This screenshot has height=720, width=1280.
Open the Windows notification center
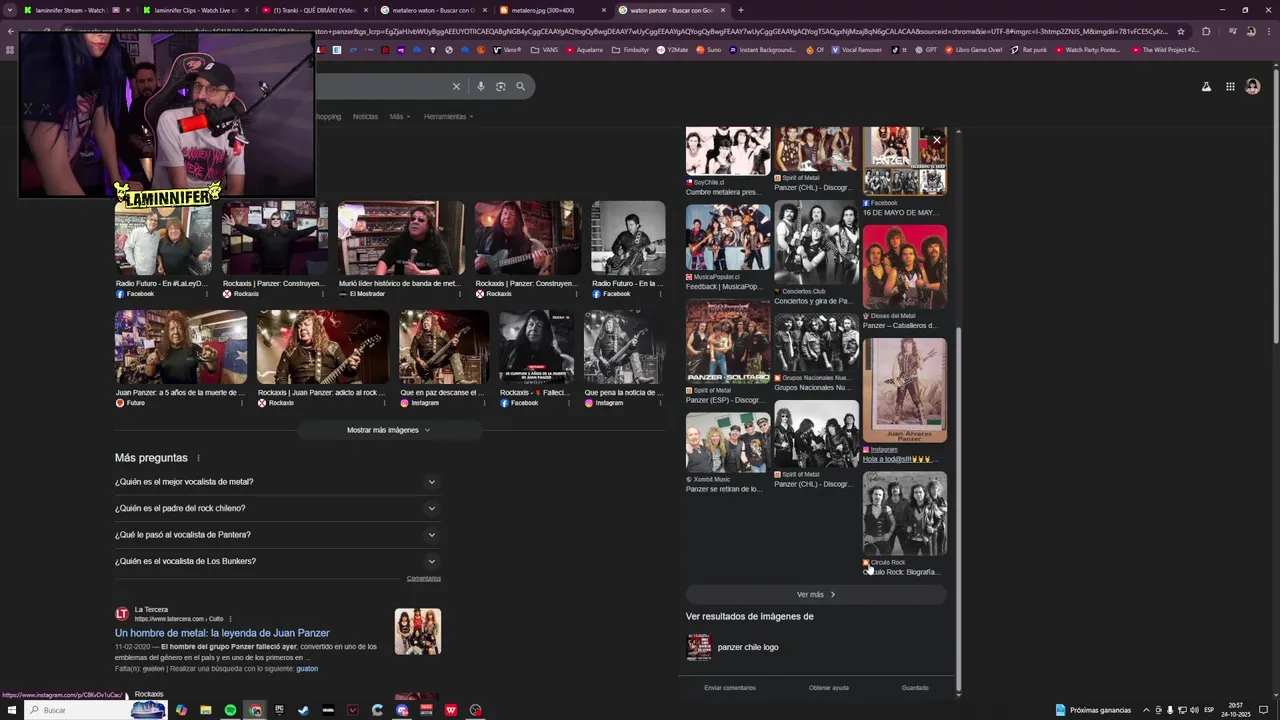point(1263,710)
